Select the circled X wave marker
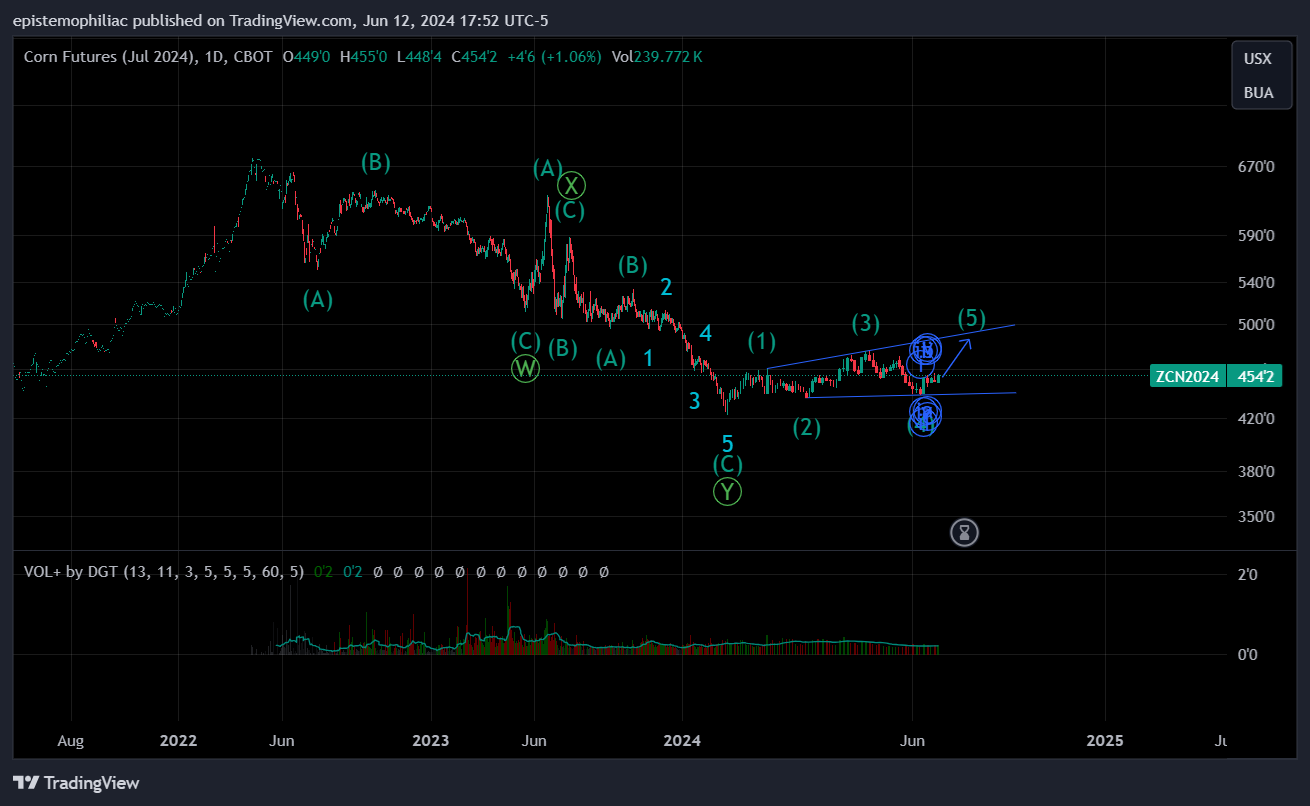Image resolution: width=1310 pixels, height=806 pixels. coord(571,185)
